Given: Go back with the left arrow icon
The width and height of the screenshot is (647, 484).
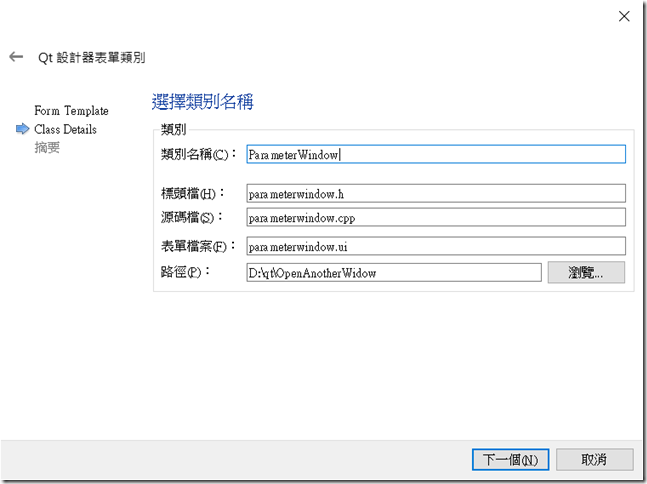Looking at the screenshot, I should pyautogui.click(x=16, y=57).
